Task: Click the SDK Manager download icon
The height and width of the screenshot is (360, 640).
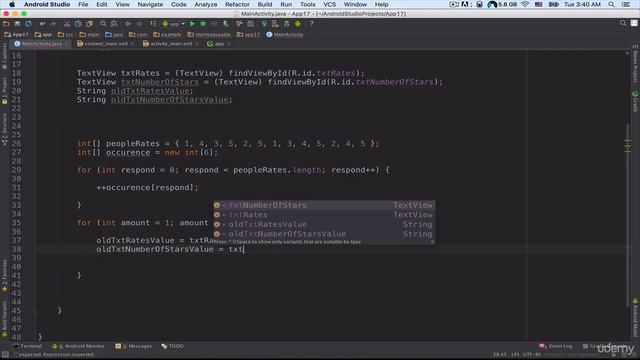Action: coord(287,24)
